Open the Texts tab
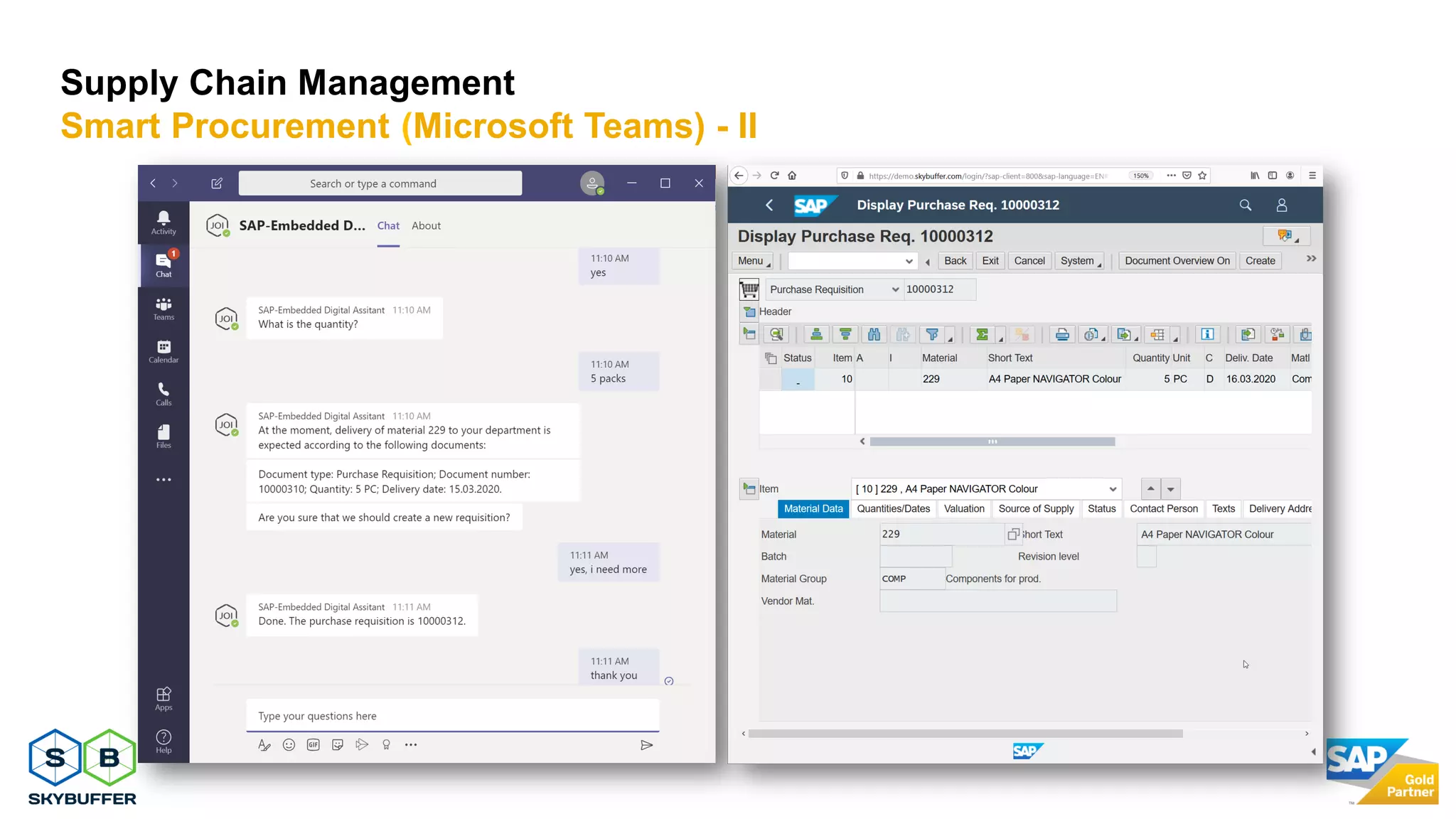This screenshot has width=1456, height=819. click(1223, 508)
